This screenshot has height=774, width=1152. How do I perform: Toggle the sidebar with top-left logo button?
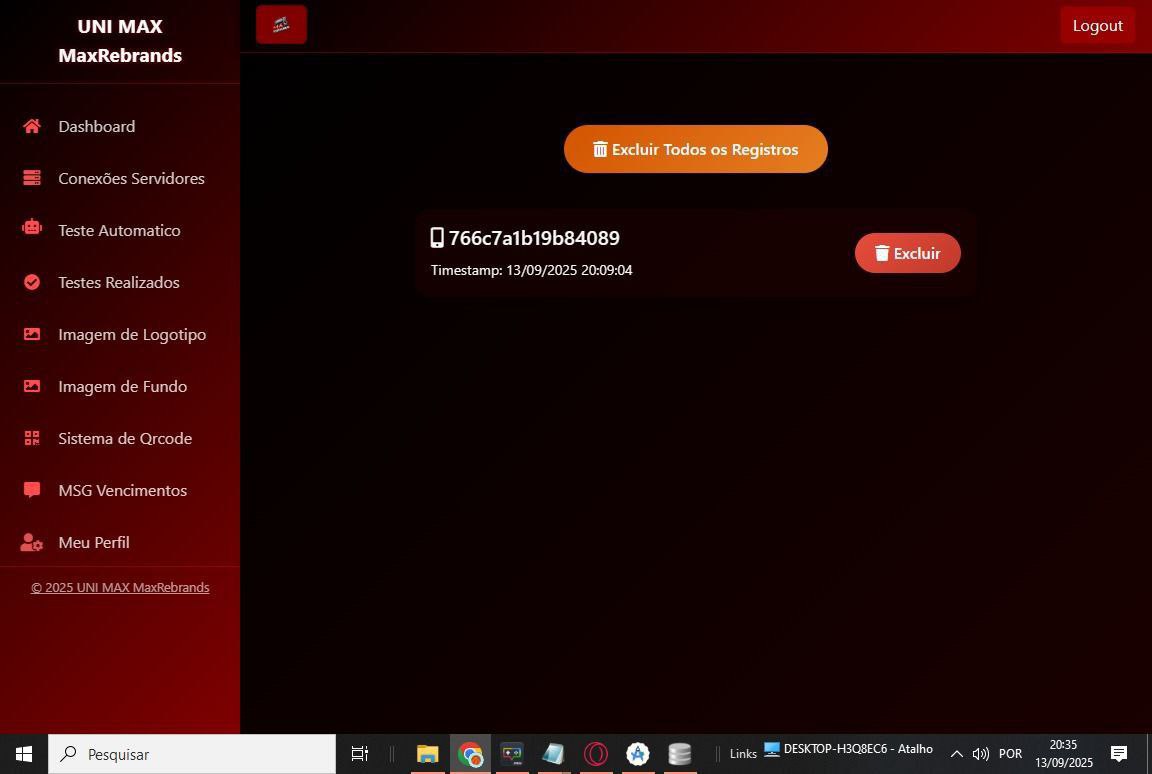[281, 25]
